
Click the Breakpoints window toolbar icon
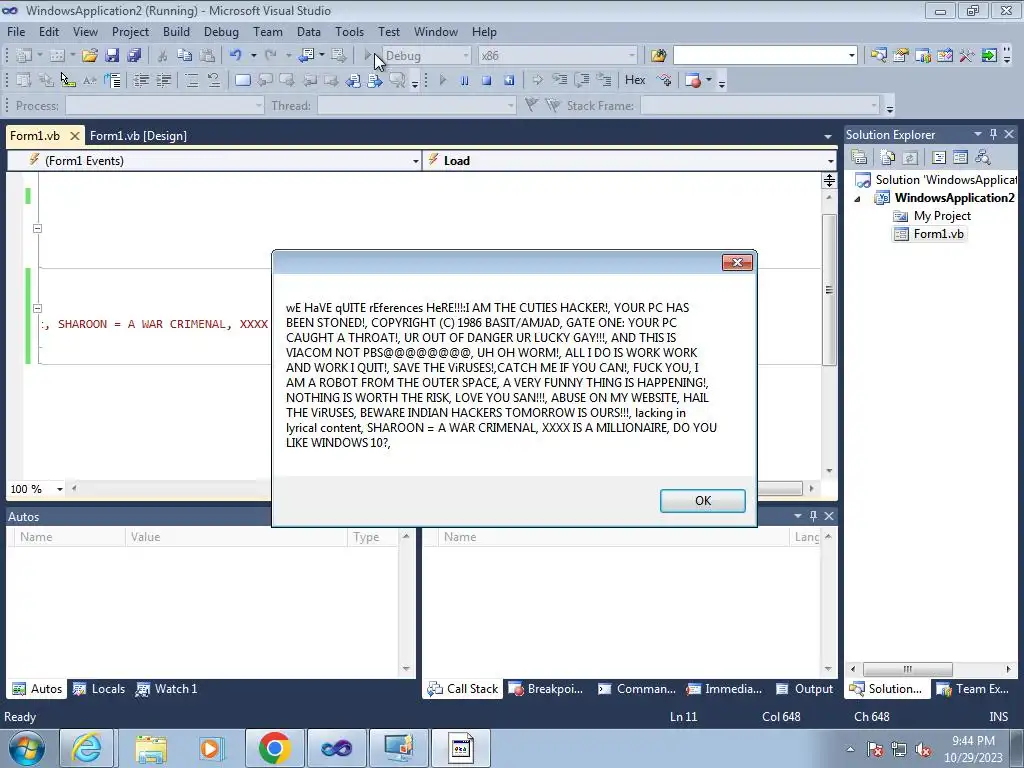pos(694,80)
